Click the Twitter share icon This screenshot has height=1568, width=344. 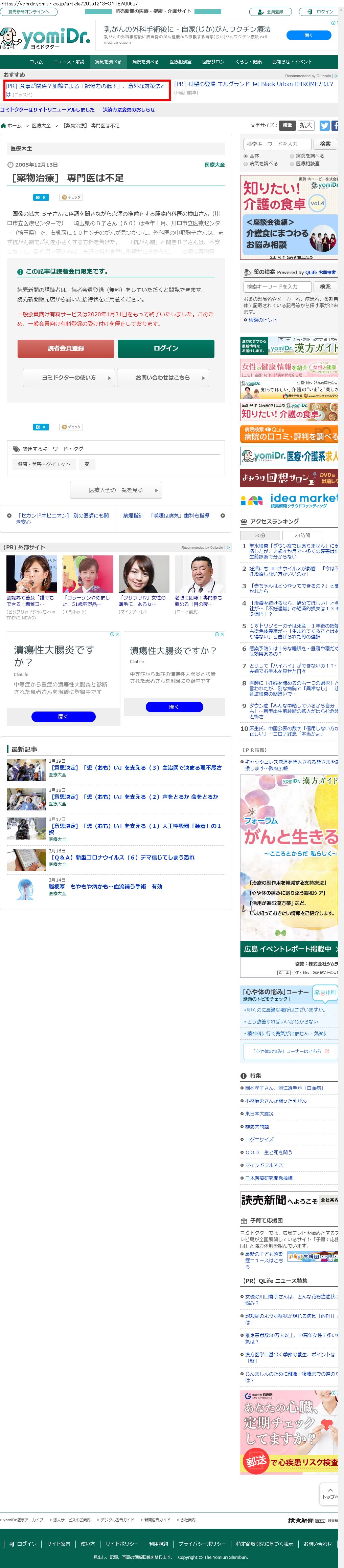(324, 125)
